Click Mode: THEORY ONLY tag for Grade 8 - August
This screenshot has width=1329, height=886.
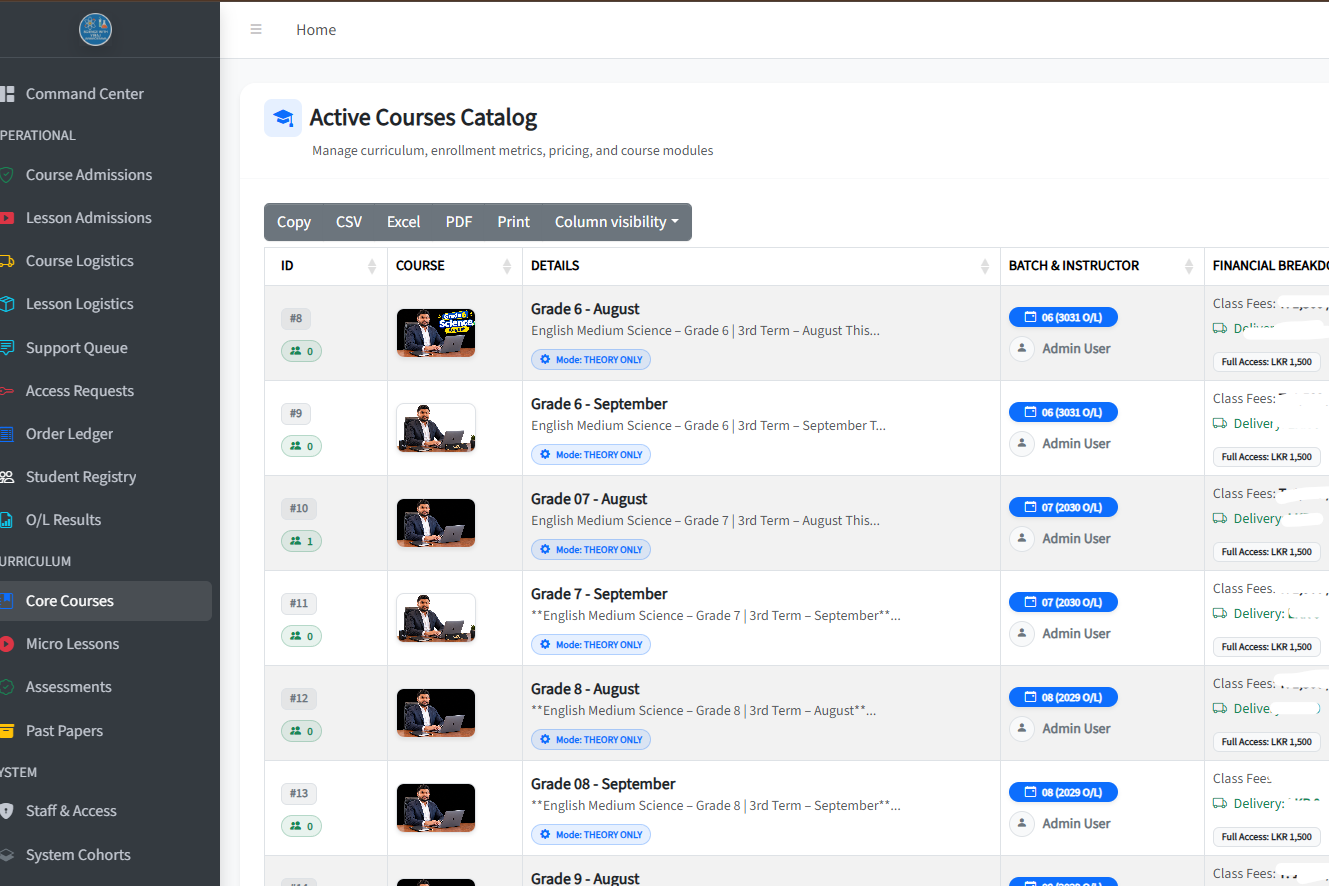591,740
